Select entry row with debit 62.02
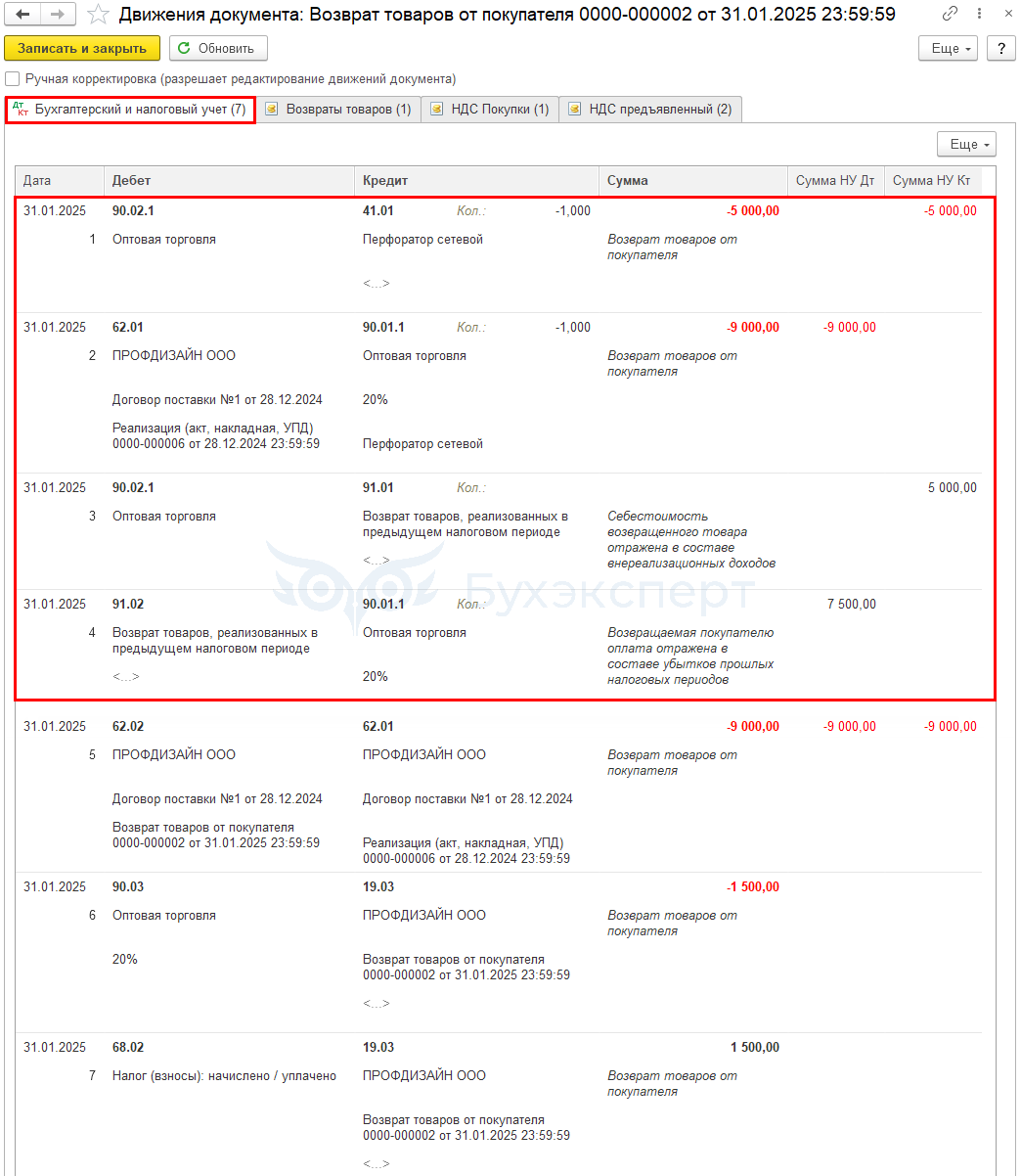Screen dimensions: 1021x1176 pos(499,792)
